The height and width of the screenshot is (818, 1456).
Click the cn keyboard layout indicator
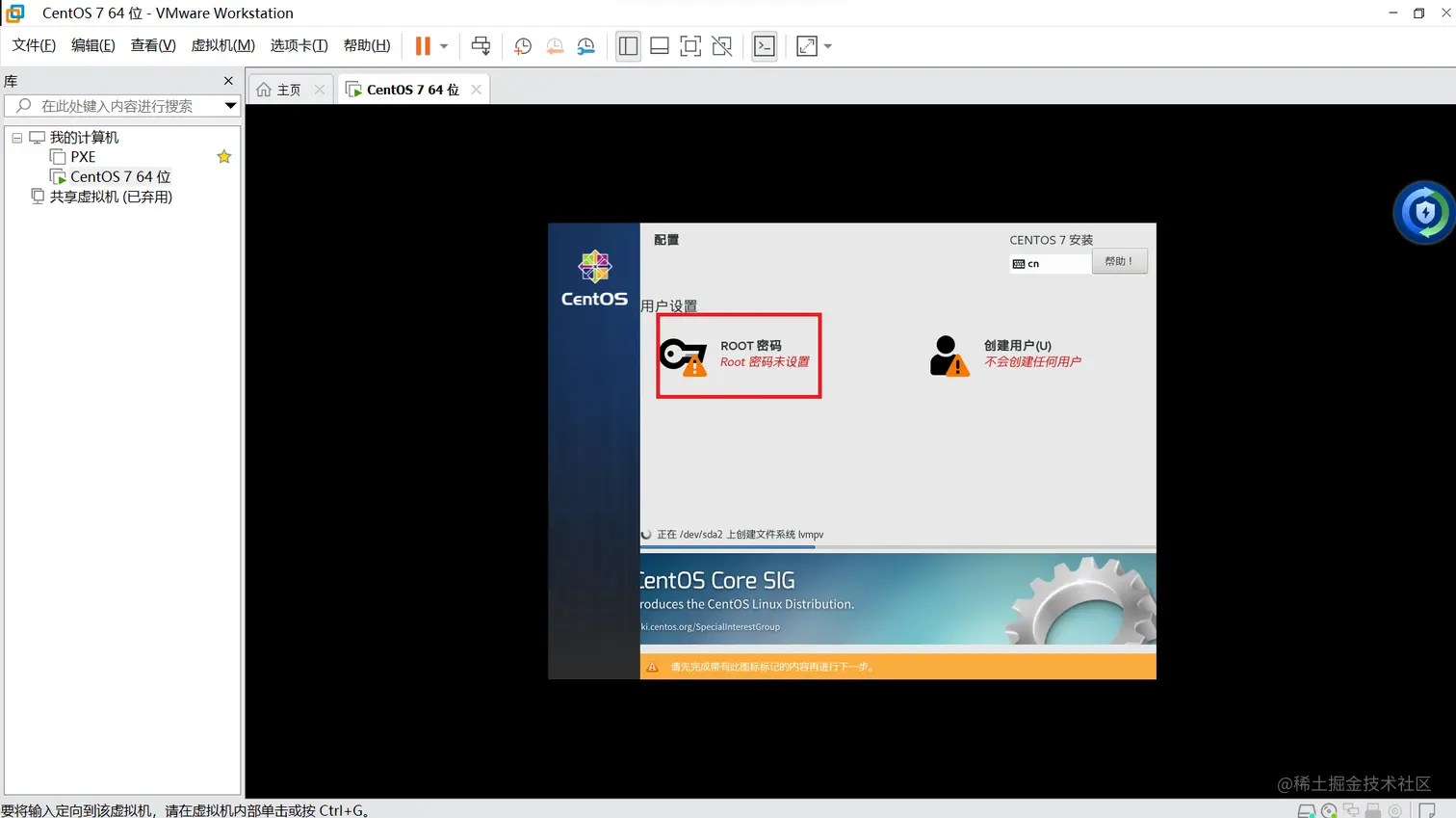(x=1050, y=263)
